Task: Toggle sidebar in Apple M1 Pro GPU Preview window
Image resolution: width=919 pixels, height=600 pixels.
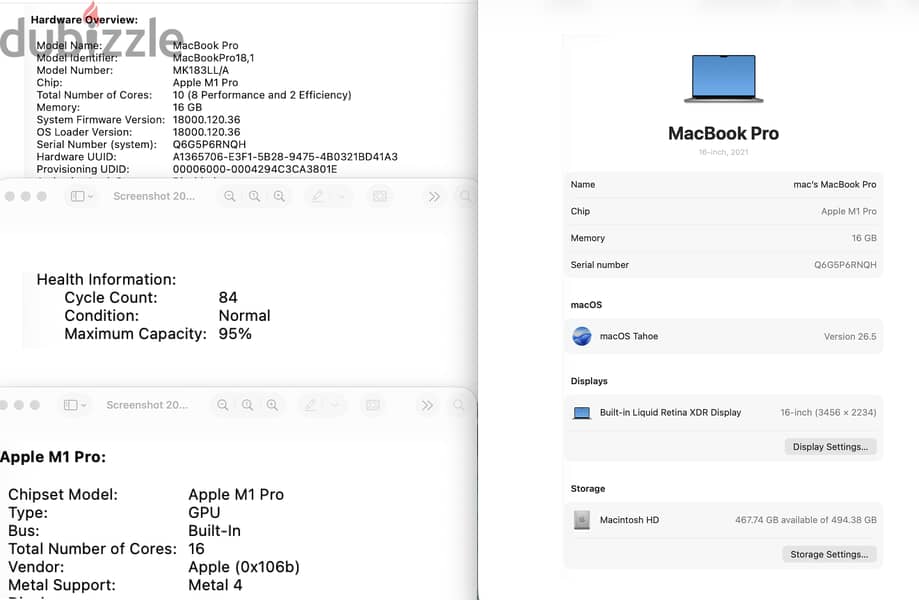Action: [70, 405]
